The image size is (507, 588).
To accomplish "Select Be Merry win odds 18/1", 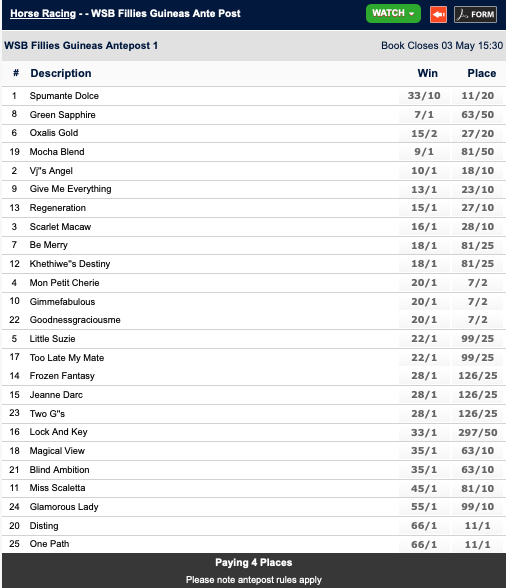I will (424, 246).
